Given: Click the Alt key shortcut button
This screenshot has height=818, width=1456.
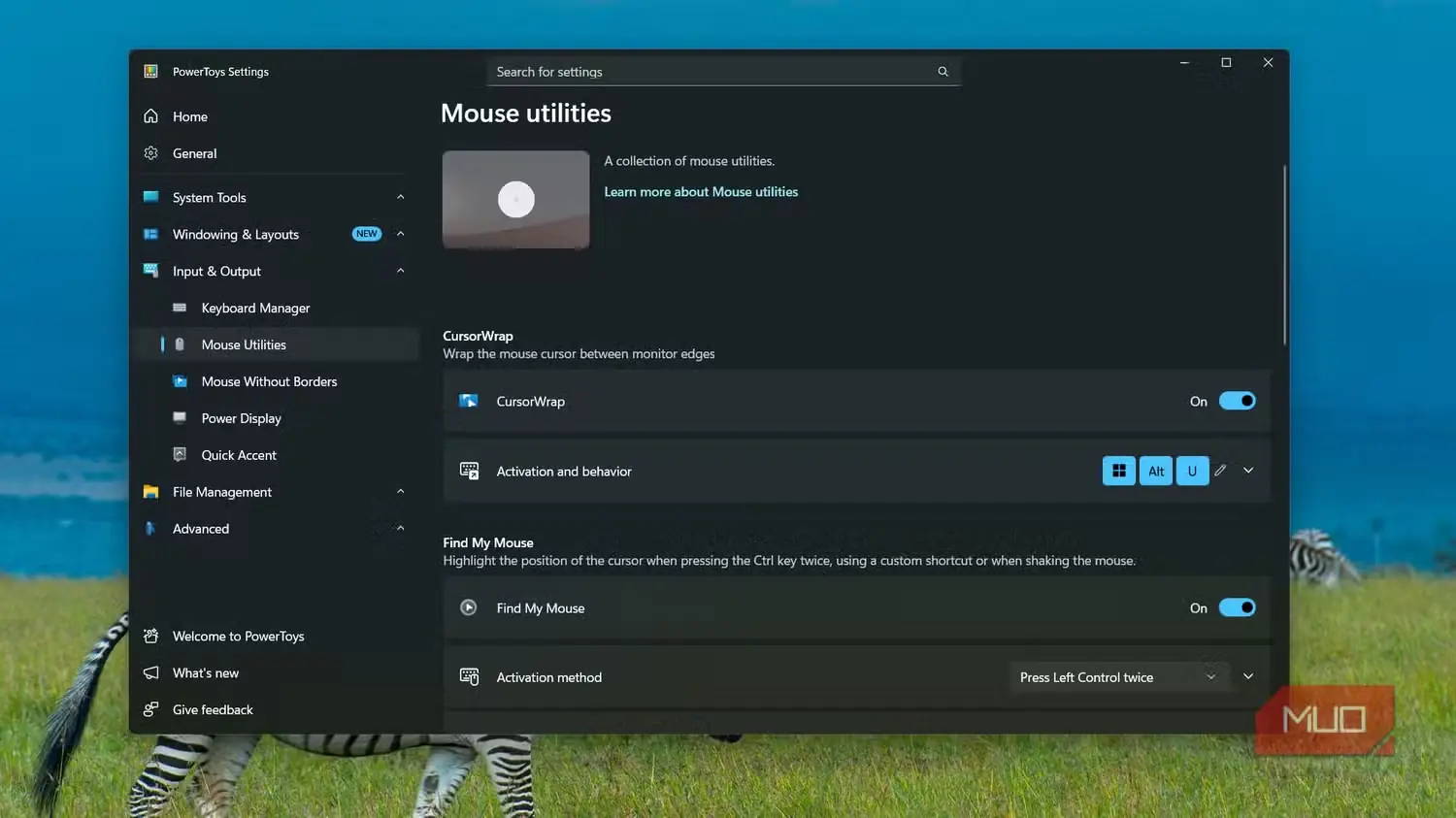Looking at the screenshot, I should click(x=1156, y=471).
